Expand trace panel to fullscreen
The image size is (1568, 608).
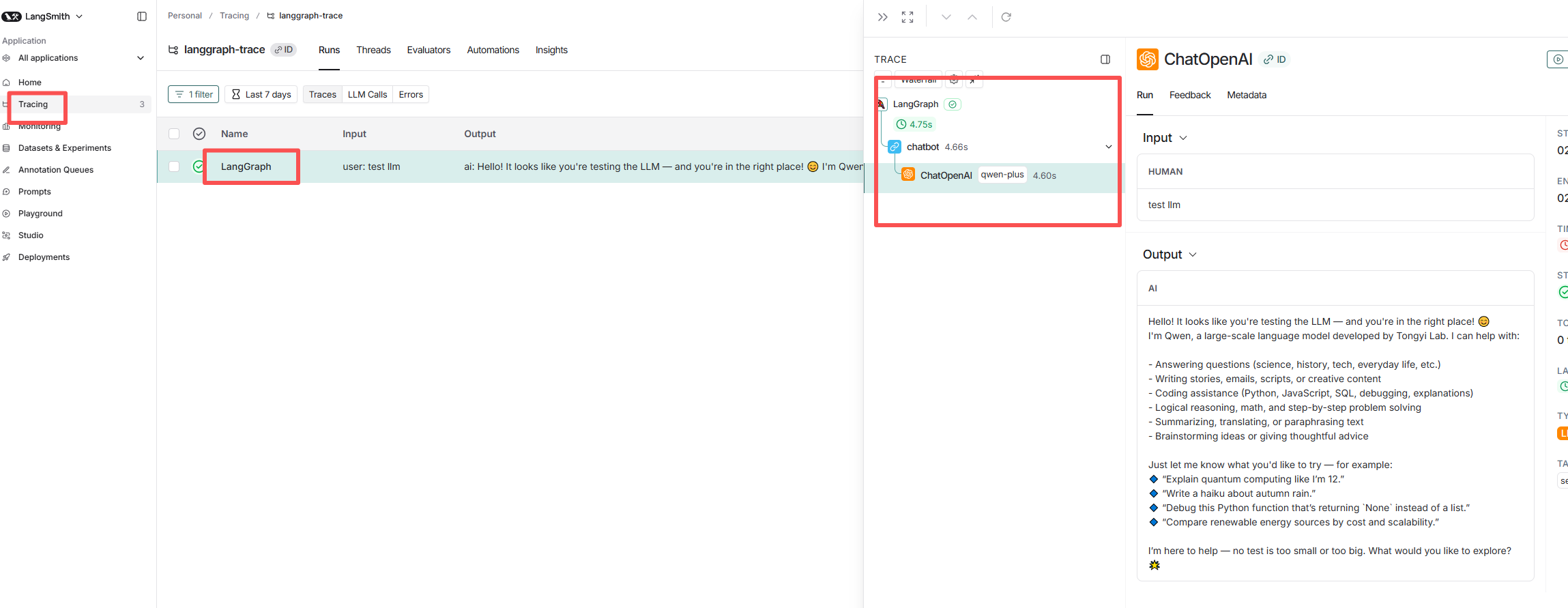pyautogui.click(x=908, y=17)
